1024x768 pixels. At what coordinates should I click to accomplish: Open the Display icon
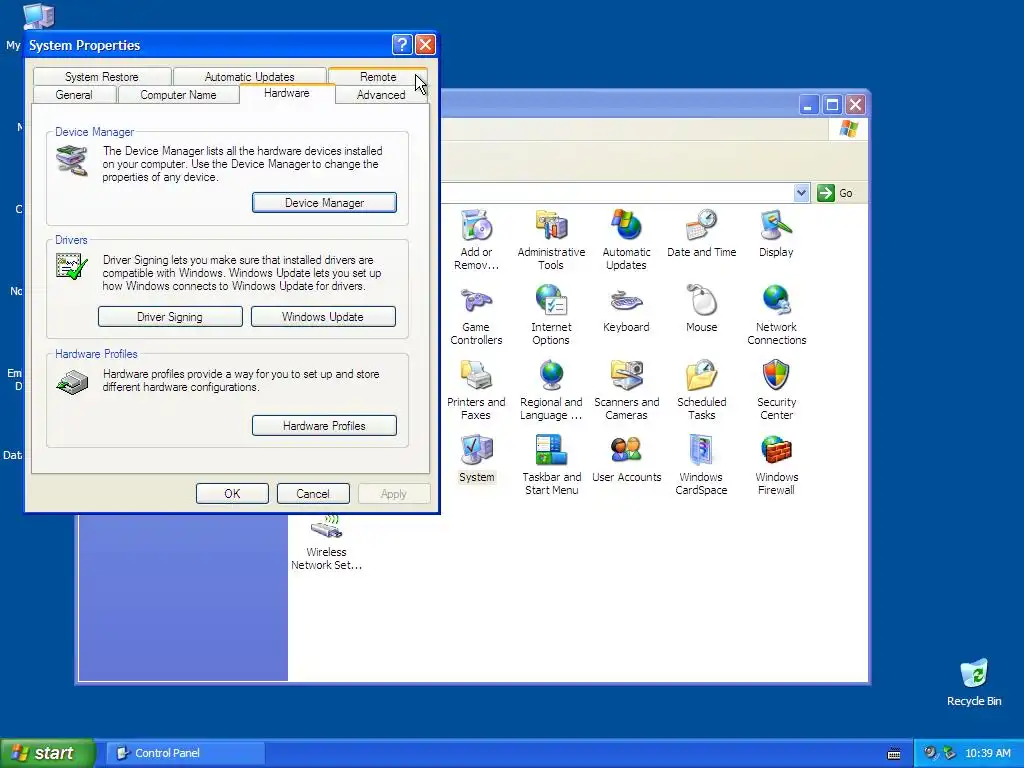coord(776,234)
